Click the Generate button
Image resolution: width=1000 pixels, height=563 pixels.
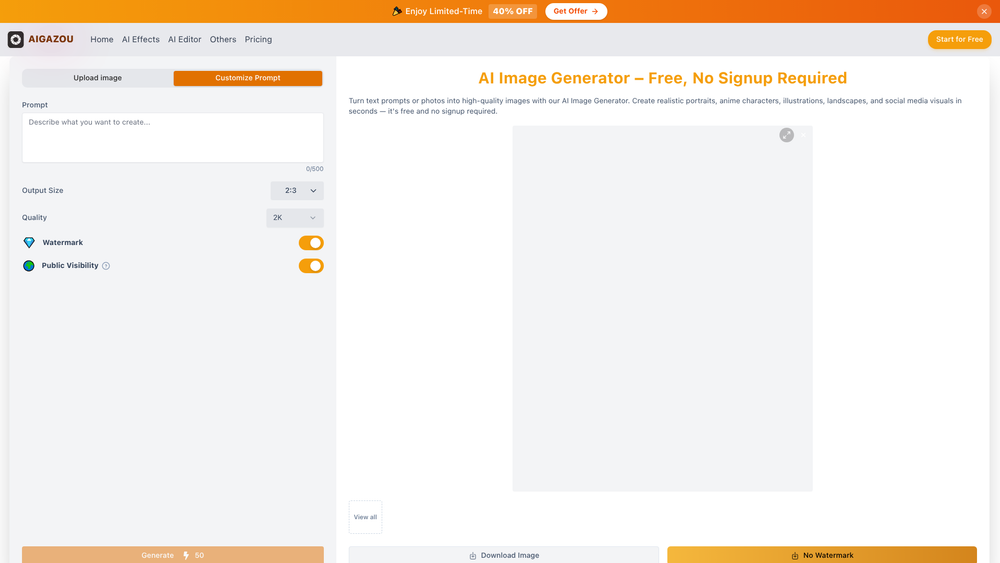(173, 555)
